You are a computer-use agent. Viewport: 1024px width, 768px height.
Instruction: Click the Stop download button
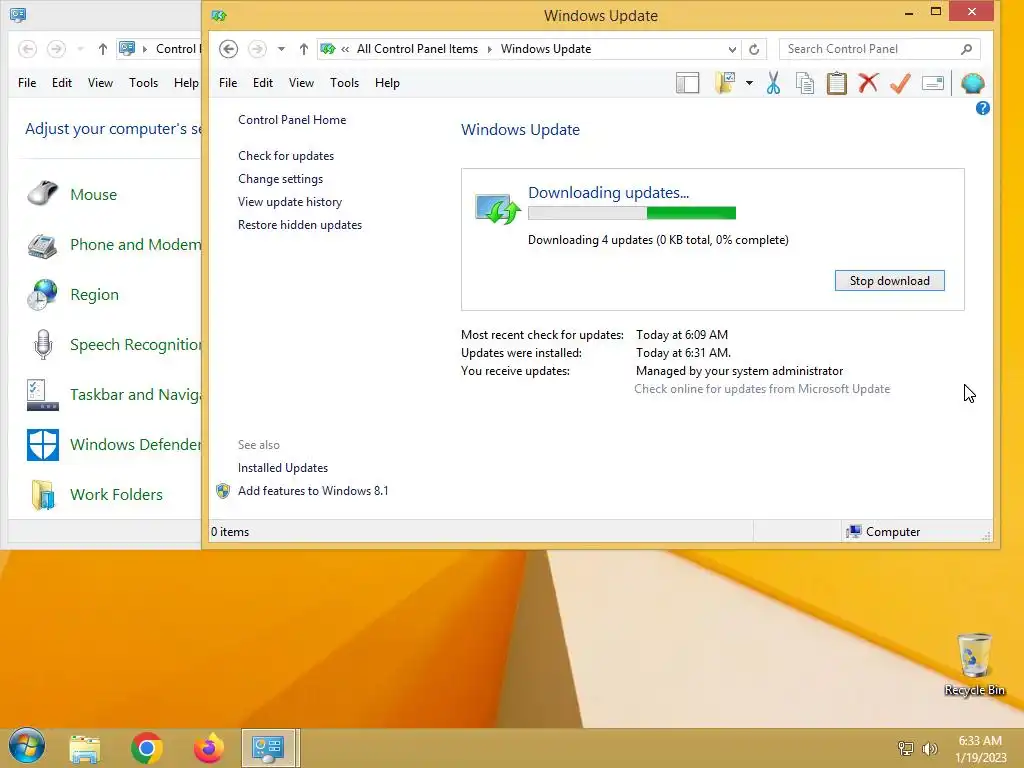pos(889,281)
